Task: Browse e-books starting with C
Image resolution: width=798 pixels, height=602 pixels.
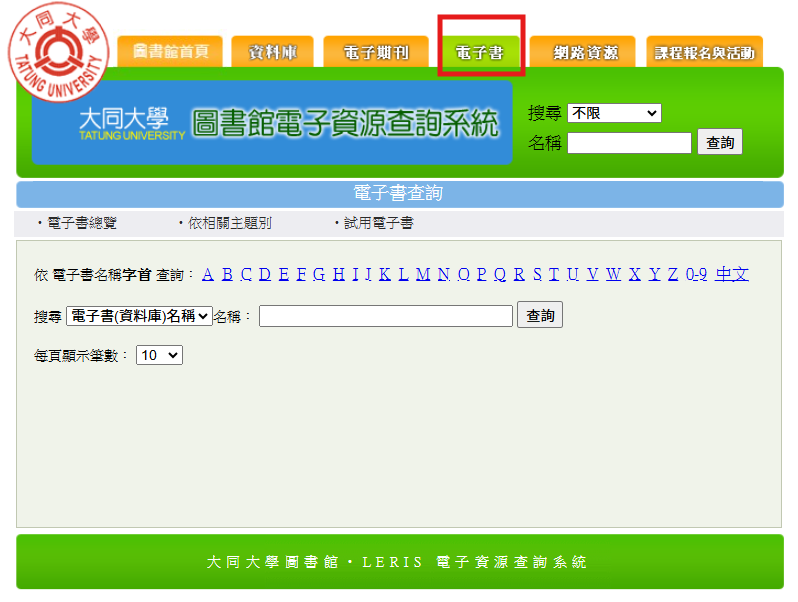Action: (246, 274)
